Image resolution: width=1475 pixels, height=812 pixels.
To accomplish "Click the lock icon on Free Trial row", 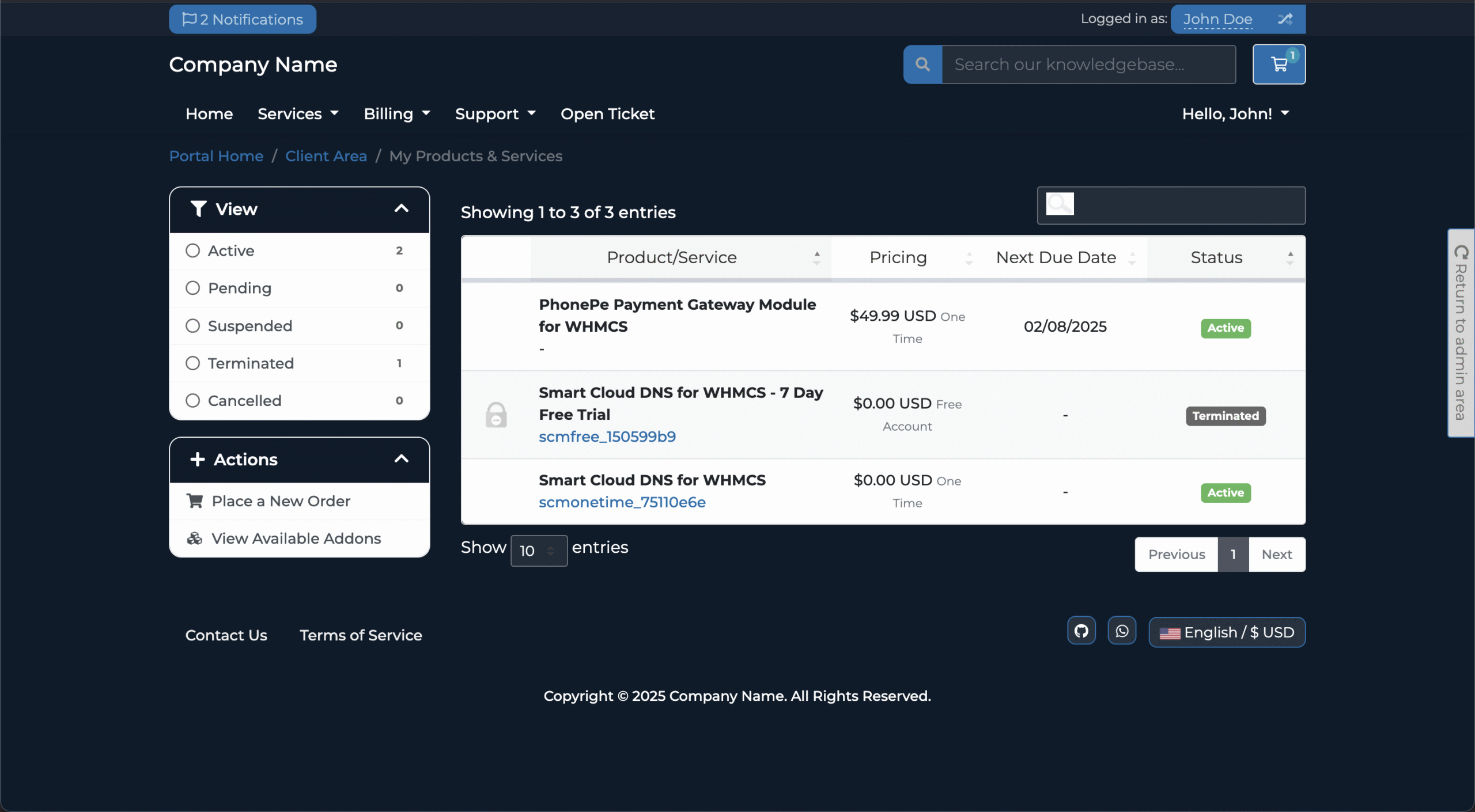I will pos(496,415).
